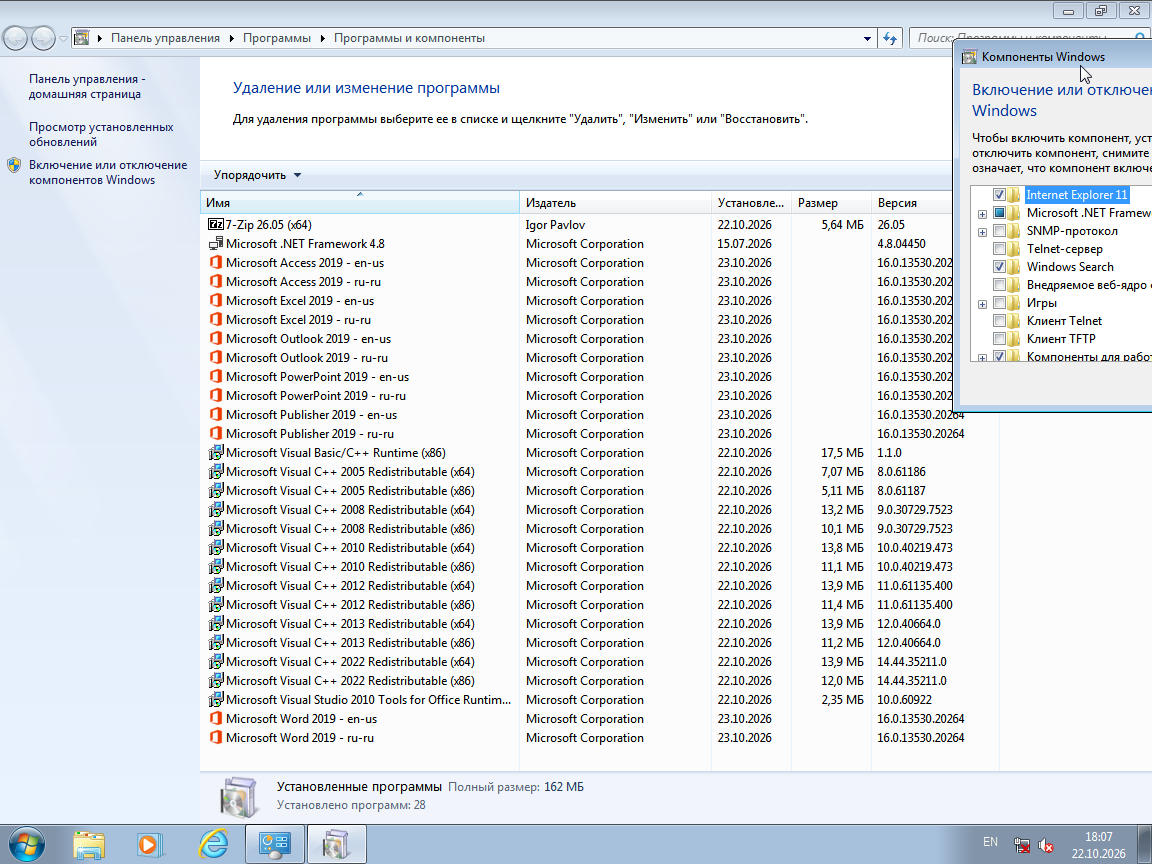
Task: Enable the Клиент Telnet checkbox
Action: coord(999,321)
